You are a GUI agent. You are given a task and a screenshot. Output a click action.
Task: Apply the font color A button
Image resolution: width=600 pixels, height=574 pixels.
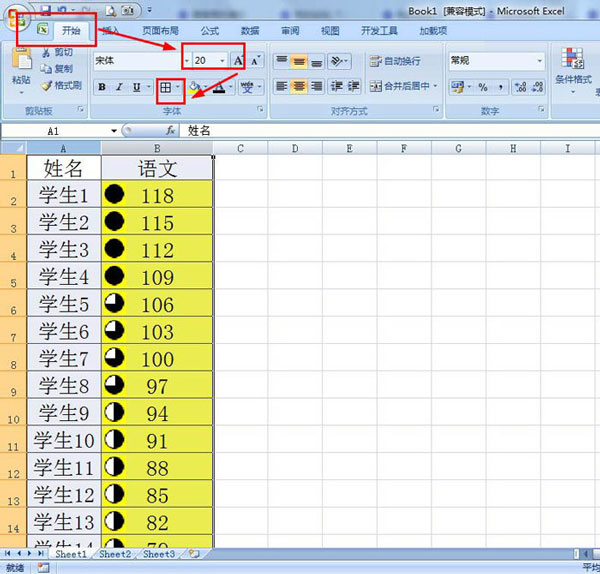pyautogui.click(x=218, y=88)
